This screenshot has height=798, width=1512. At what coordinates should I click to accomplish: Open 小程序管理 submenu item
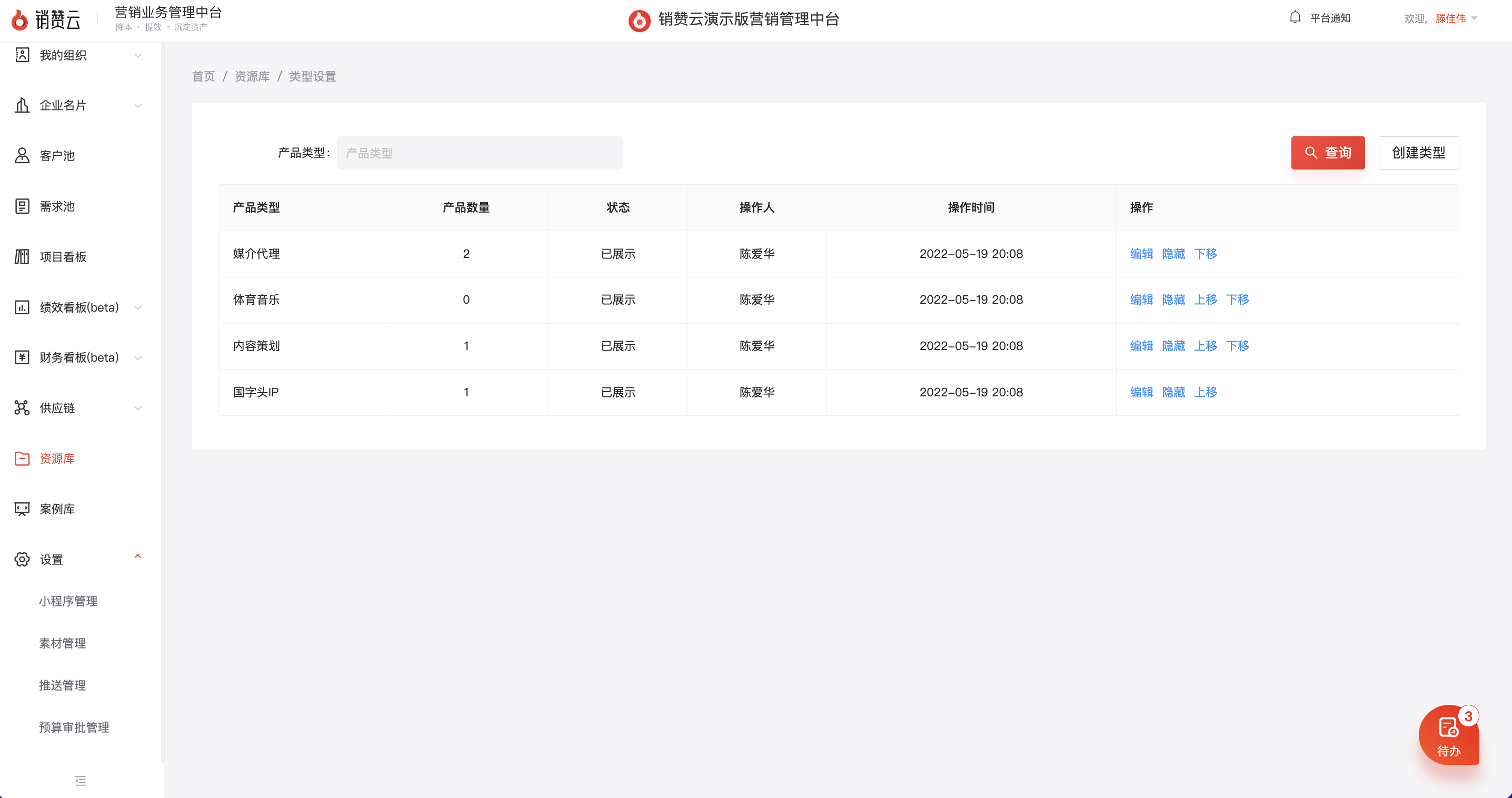pos(68,601)
